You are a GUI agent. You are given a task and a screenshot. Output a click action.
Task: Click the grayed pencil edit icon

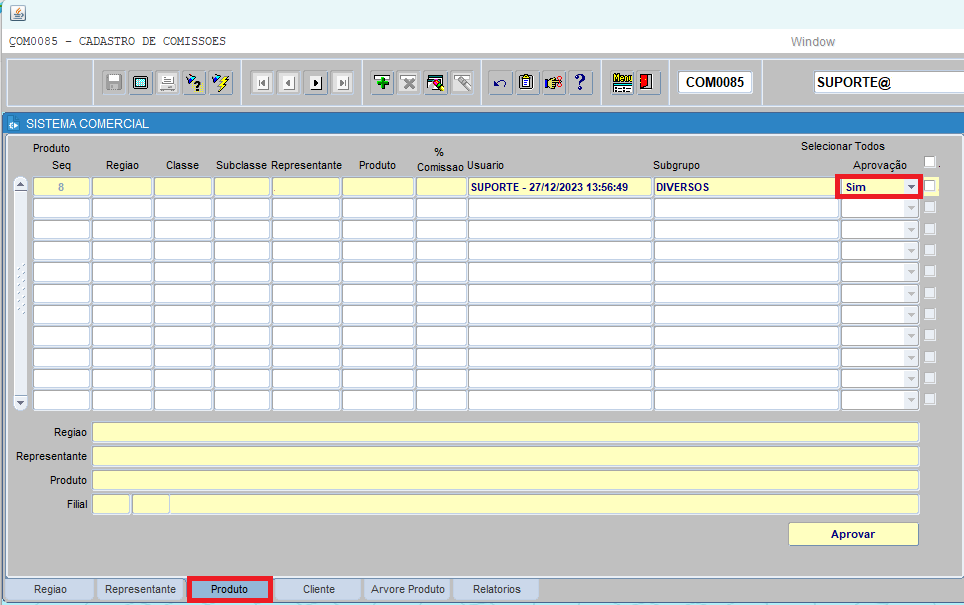pyautogui.click(x=462, y=82)
